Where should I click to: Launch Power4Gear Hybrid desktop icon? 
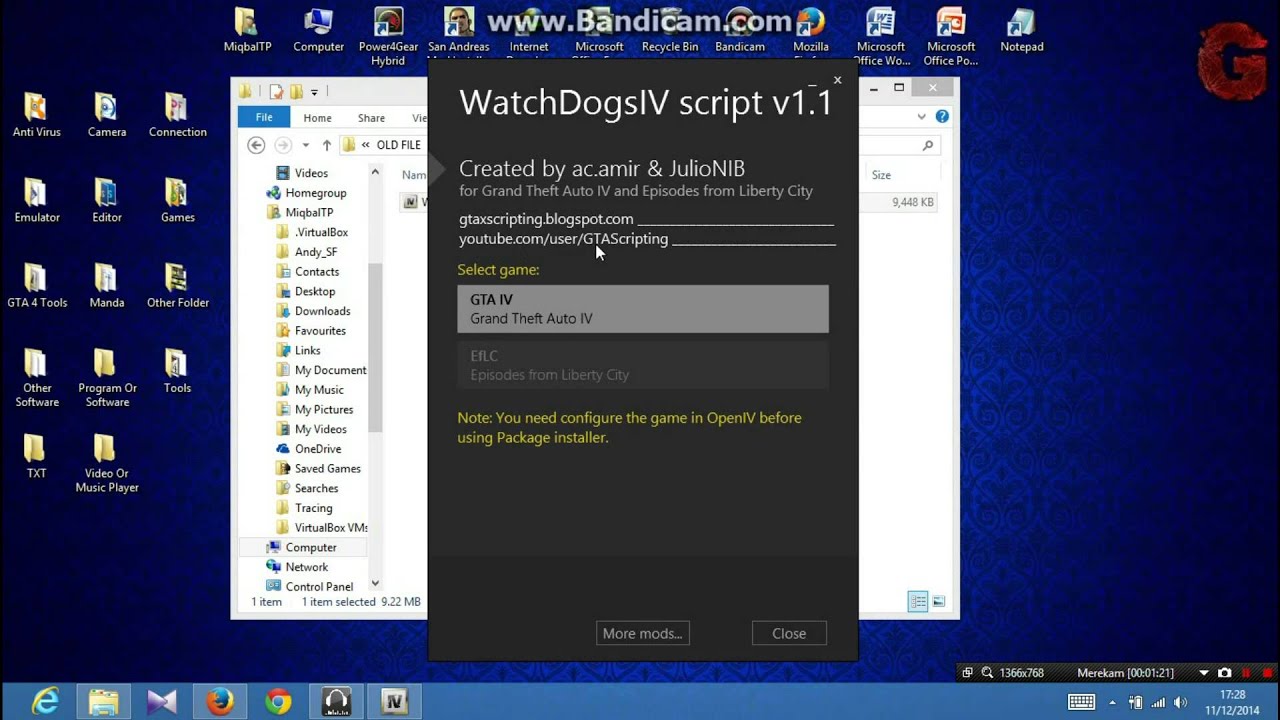coord(388,37)
